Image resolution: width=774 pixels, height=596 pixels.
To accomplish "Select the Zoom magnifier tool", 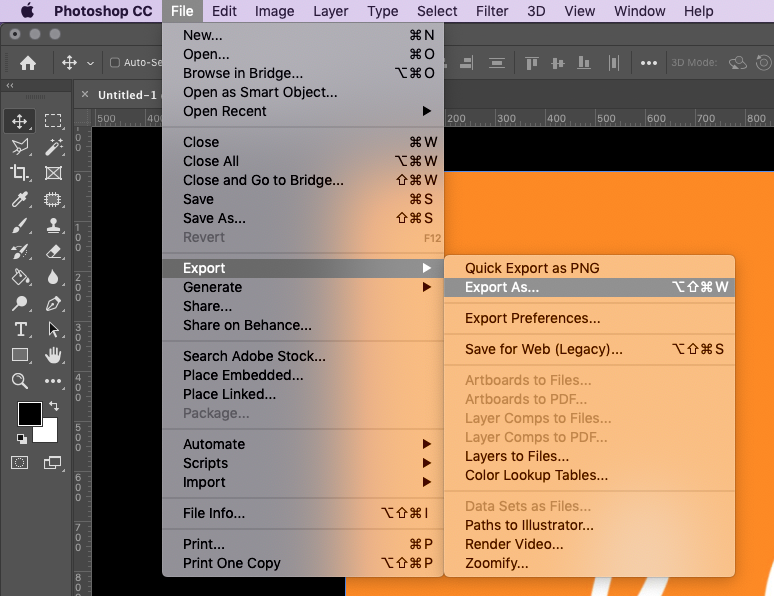I will [x=20, y=381].
